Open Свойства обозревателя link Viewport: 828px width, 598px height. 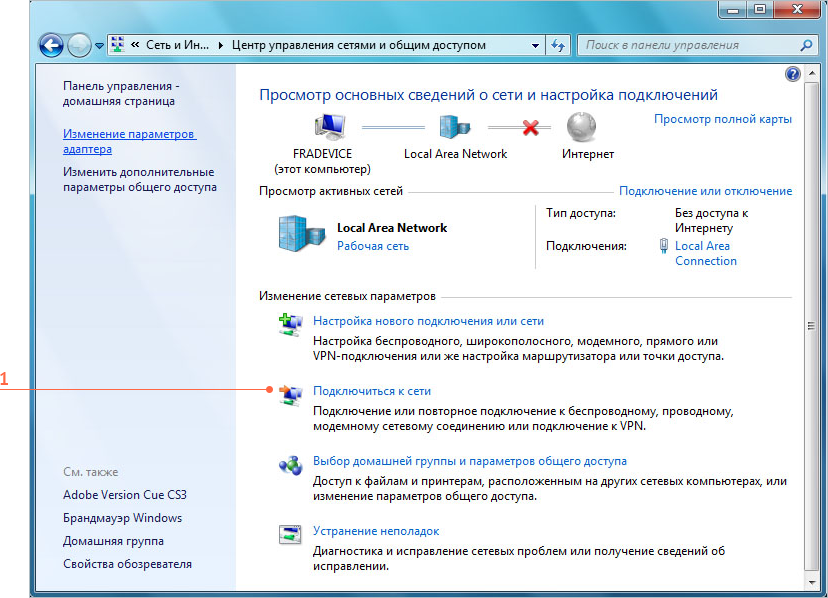coord(127,564)
